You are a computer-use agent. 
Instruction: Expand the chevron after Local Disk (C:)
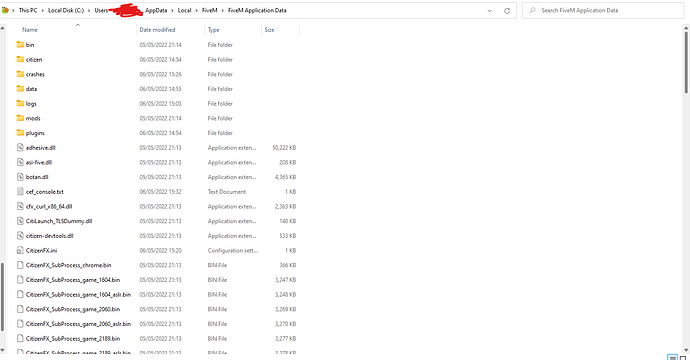(x=88, y=11)
